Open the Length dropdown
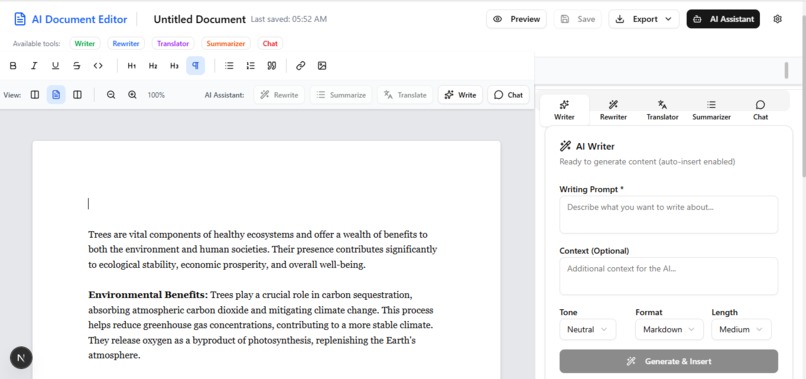806x379 pixels. point(741,330)
